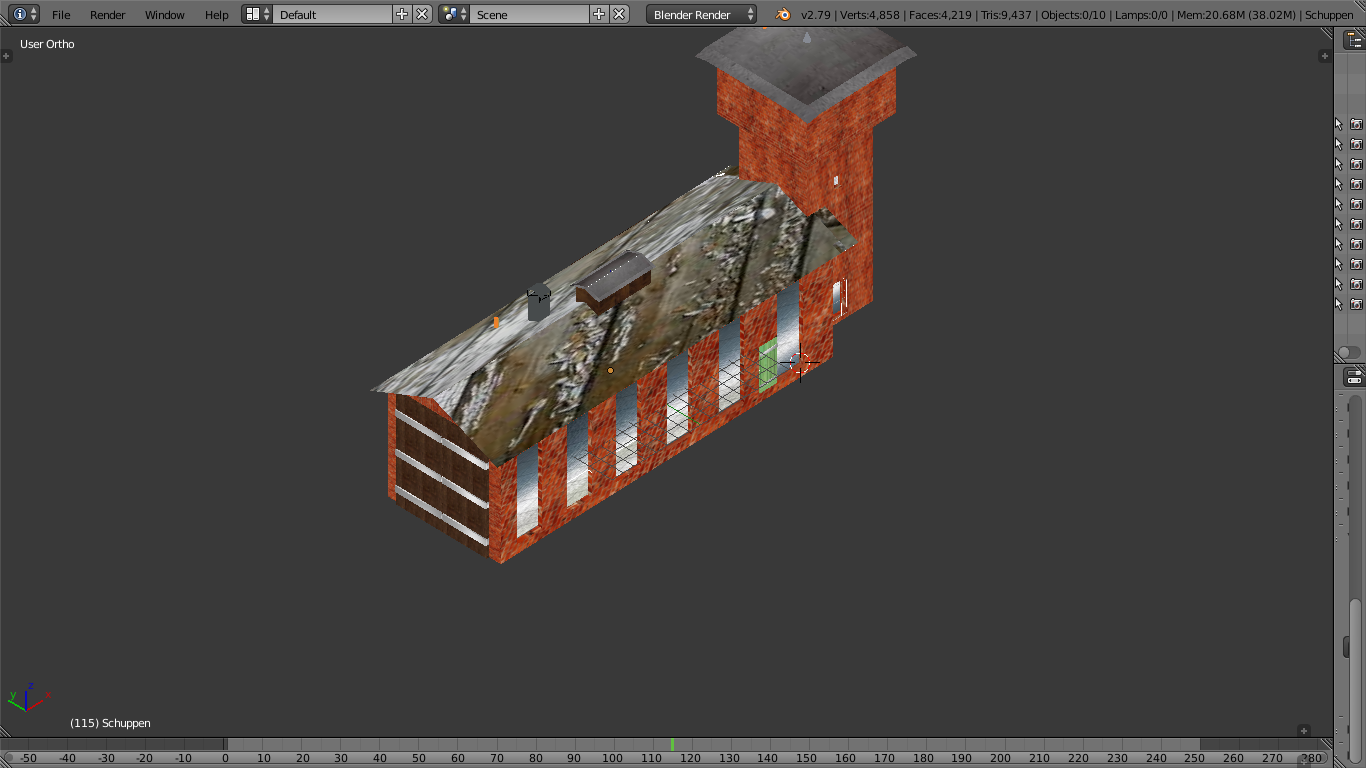Click the 'Schuppen' name in the info header

point(1329,15)
